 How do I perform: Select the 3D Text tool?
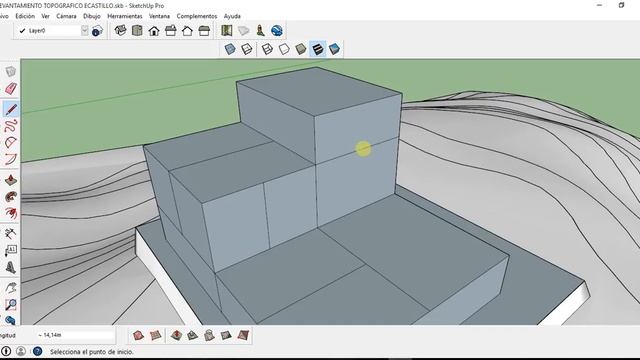11,267
